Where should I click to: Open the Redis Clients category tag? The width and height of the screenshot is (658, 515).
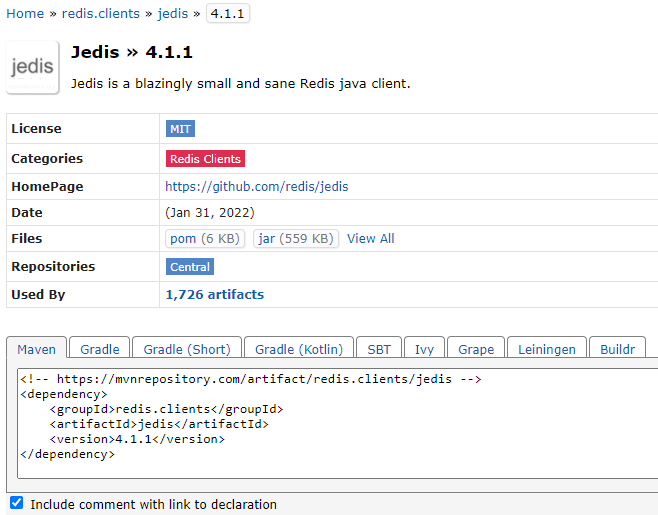pos(205,159)
